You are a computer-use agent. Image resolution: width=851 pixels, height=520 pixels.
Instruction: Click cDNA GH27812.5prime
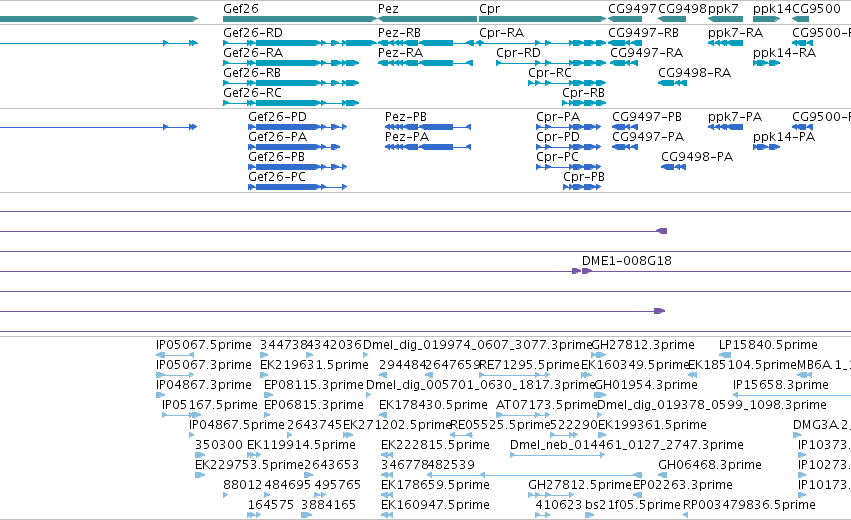pos(580,485)
